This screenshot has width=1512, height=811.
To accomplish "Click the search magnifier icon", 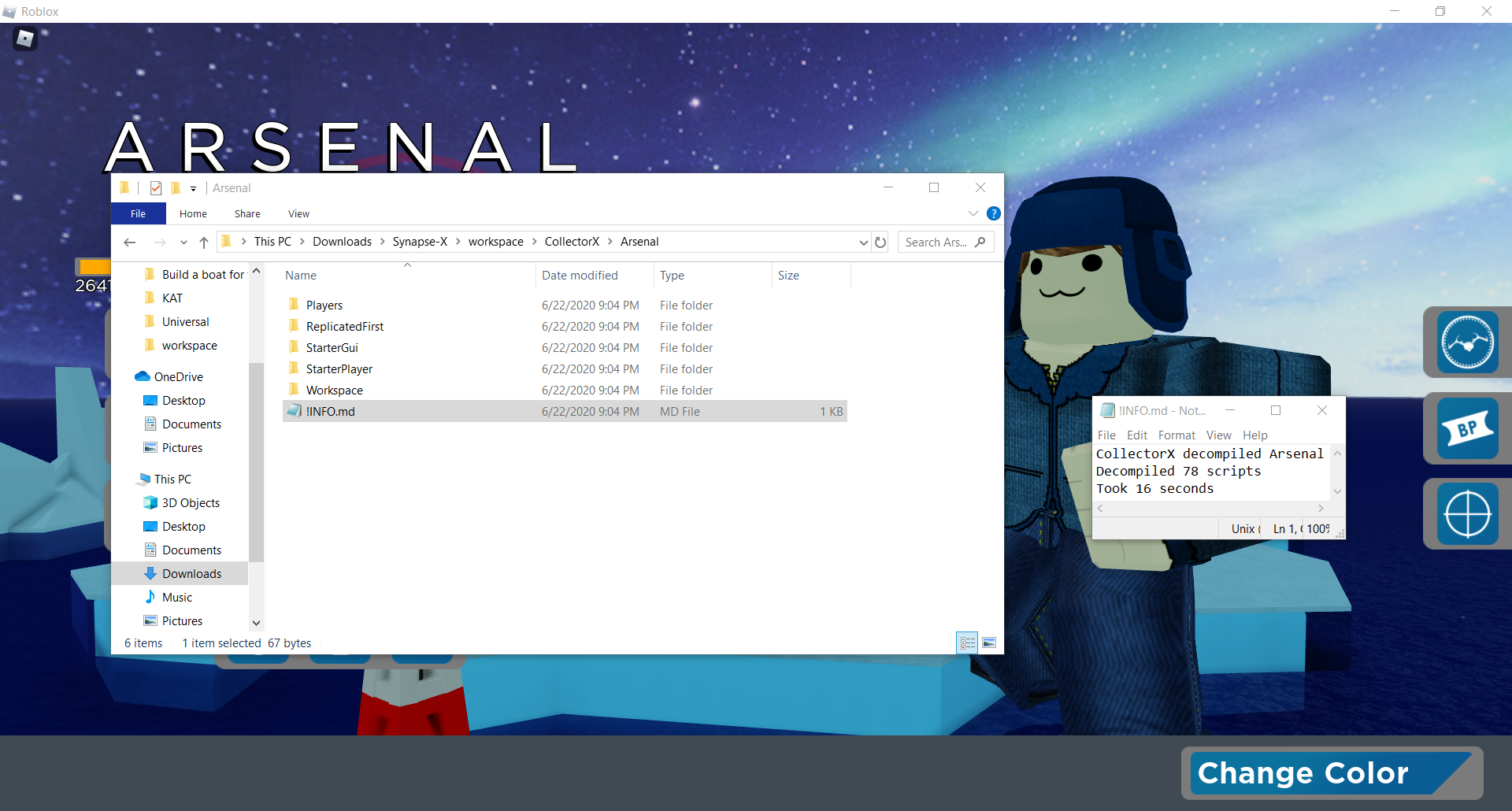I will (980, 242).
